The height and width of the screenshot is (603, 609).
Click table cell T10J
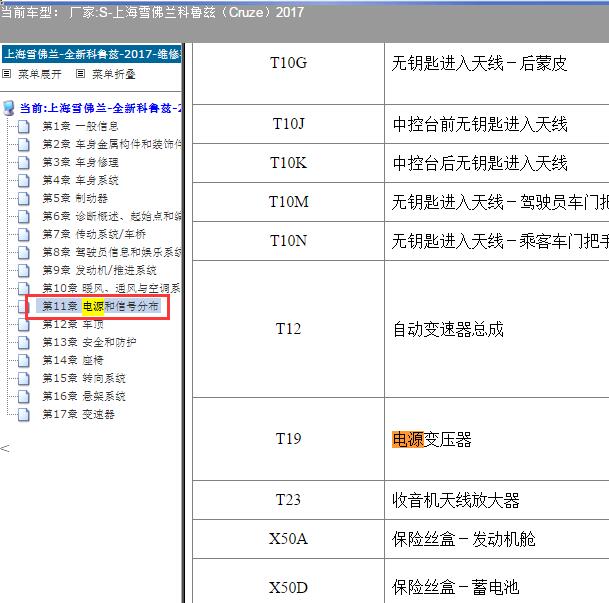pyautogui.click(x=288, y=124)
